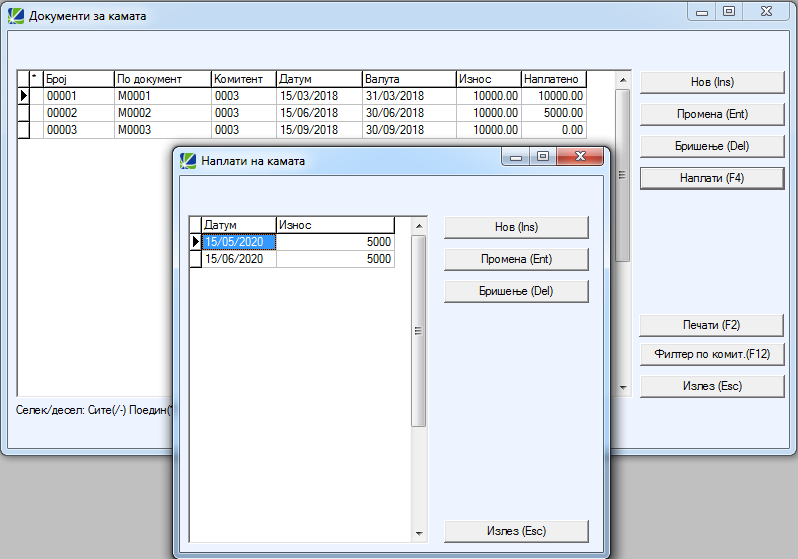This screenshot has width=798, height=559.
Task: Close the Наплати на камата dialog
Action: [x=580, y=156]
